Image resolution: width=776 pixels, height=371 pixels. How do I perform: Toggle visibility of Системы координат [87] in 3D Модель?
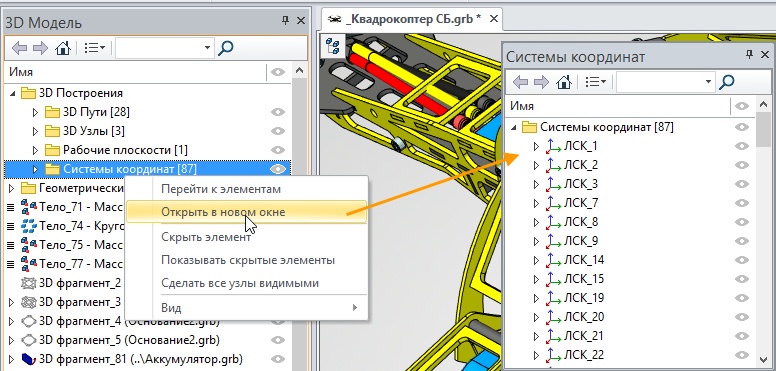(278, 169)
